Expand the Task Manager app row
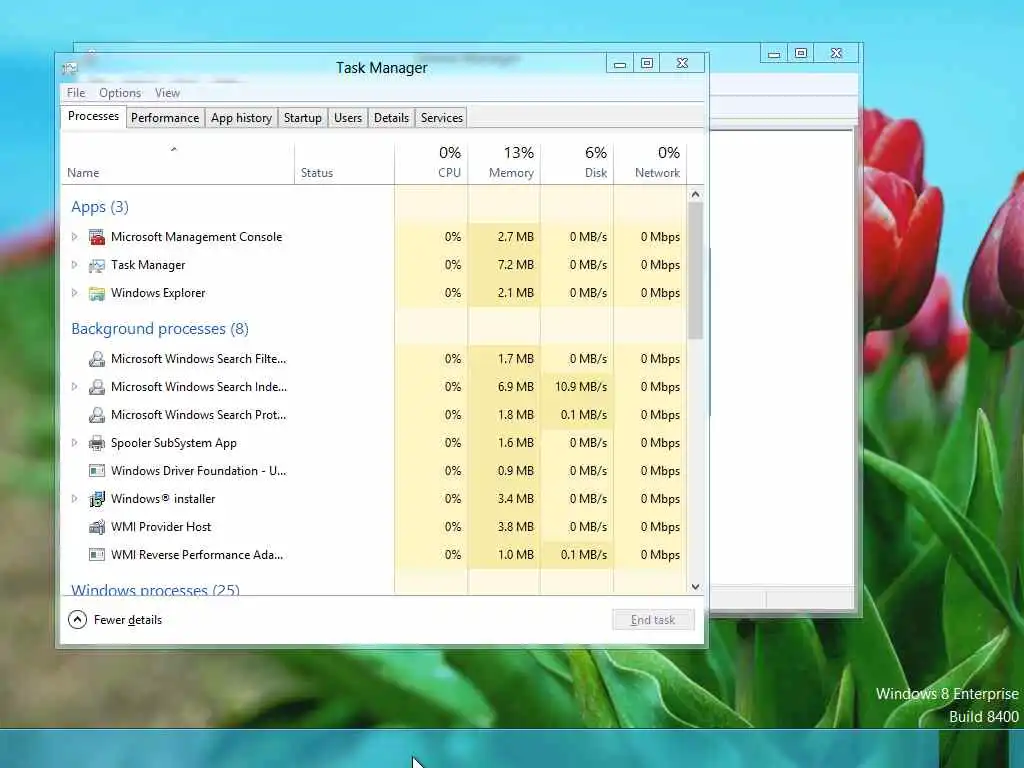Screen dimensions: 1024x768 pos(74,265)
